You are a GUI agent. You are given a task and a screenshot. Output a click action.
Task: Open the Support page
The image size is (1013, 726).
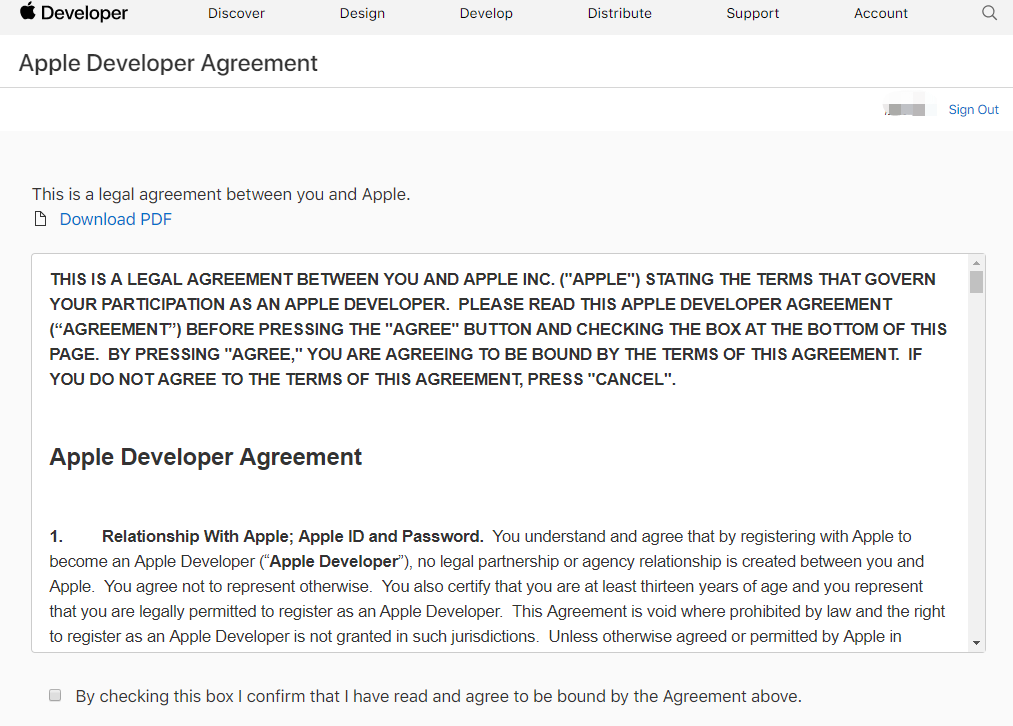pos(752,13)
